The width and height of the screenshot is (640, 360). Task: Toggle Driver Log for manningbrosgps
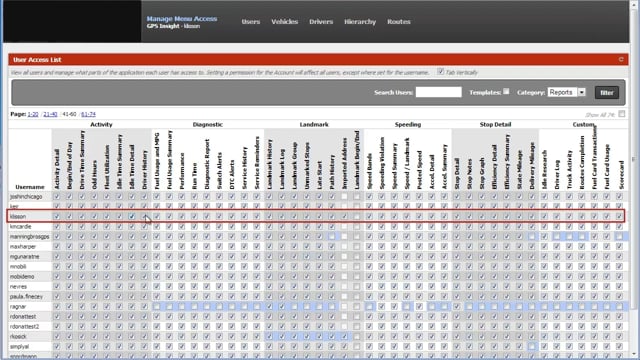pos(557,236)
